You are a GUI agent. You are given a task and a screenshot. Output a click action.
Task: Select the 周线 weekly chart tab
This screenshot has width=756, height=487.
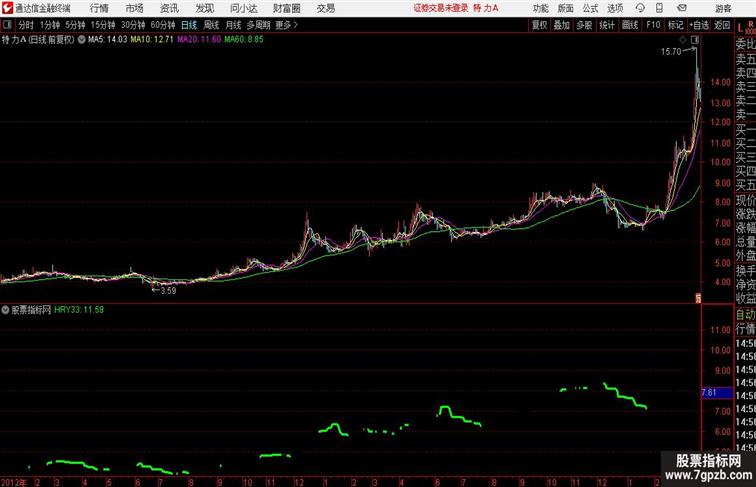[x=211, y=25]
